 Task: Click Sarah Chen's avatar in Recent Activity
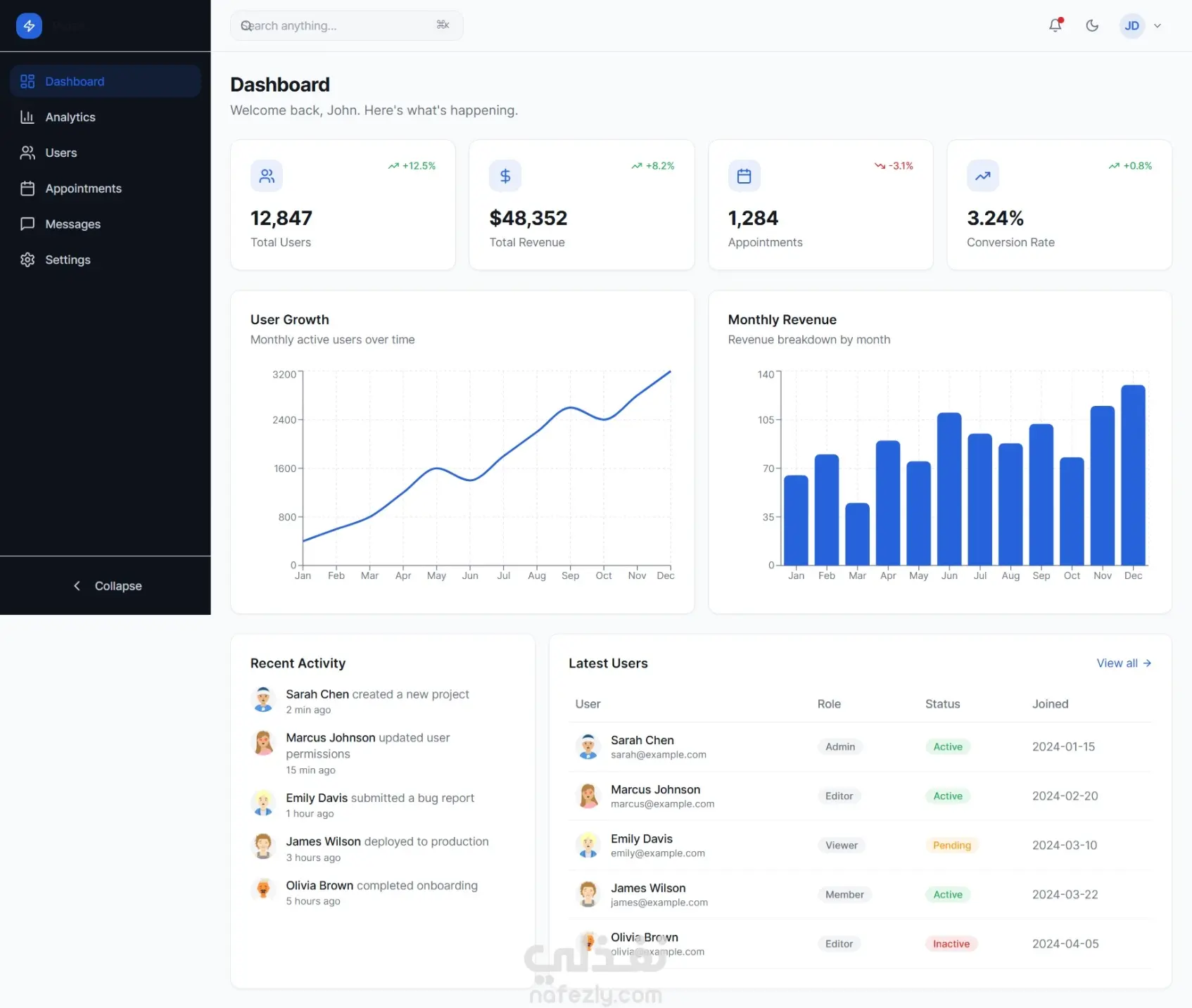(x=263, y=700)
